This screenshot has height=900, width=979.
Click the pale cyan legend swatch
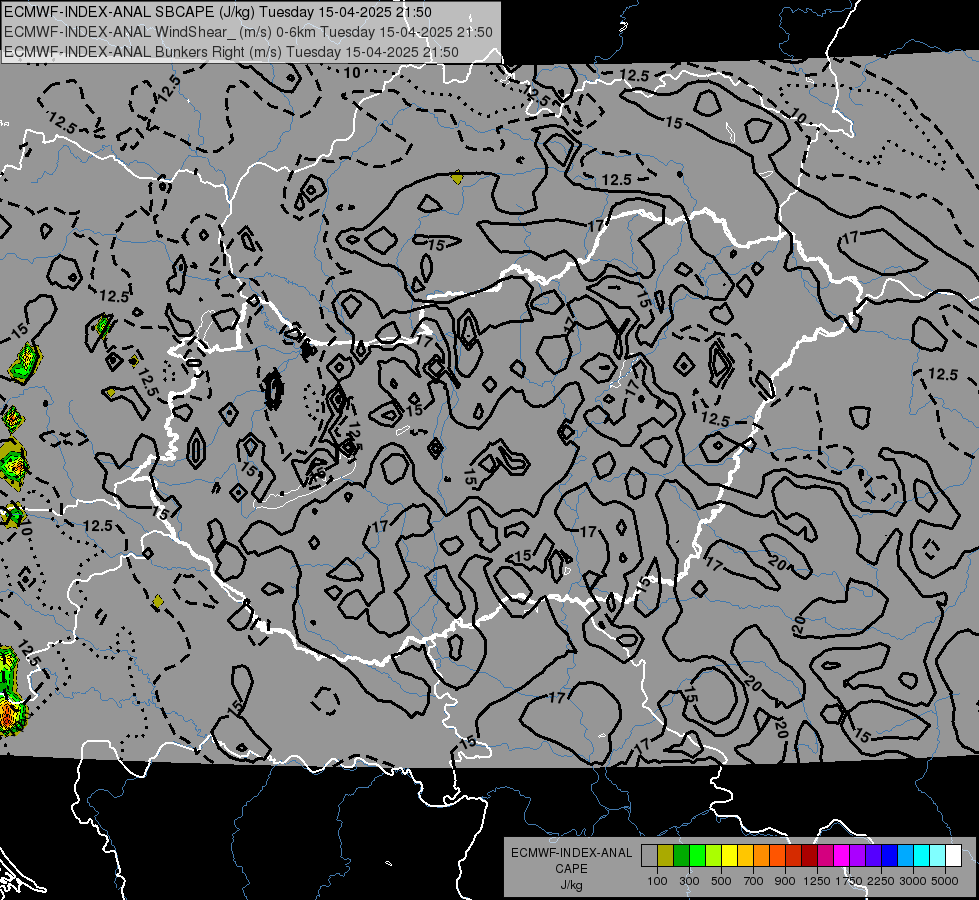[x=938, y=855]
